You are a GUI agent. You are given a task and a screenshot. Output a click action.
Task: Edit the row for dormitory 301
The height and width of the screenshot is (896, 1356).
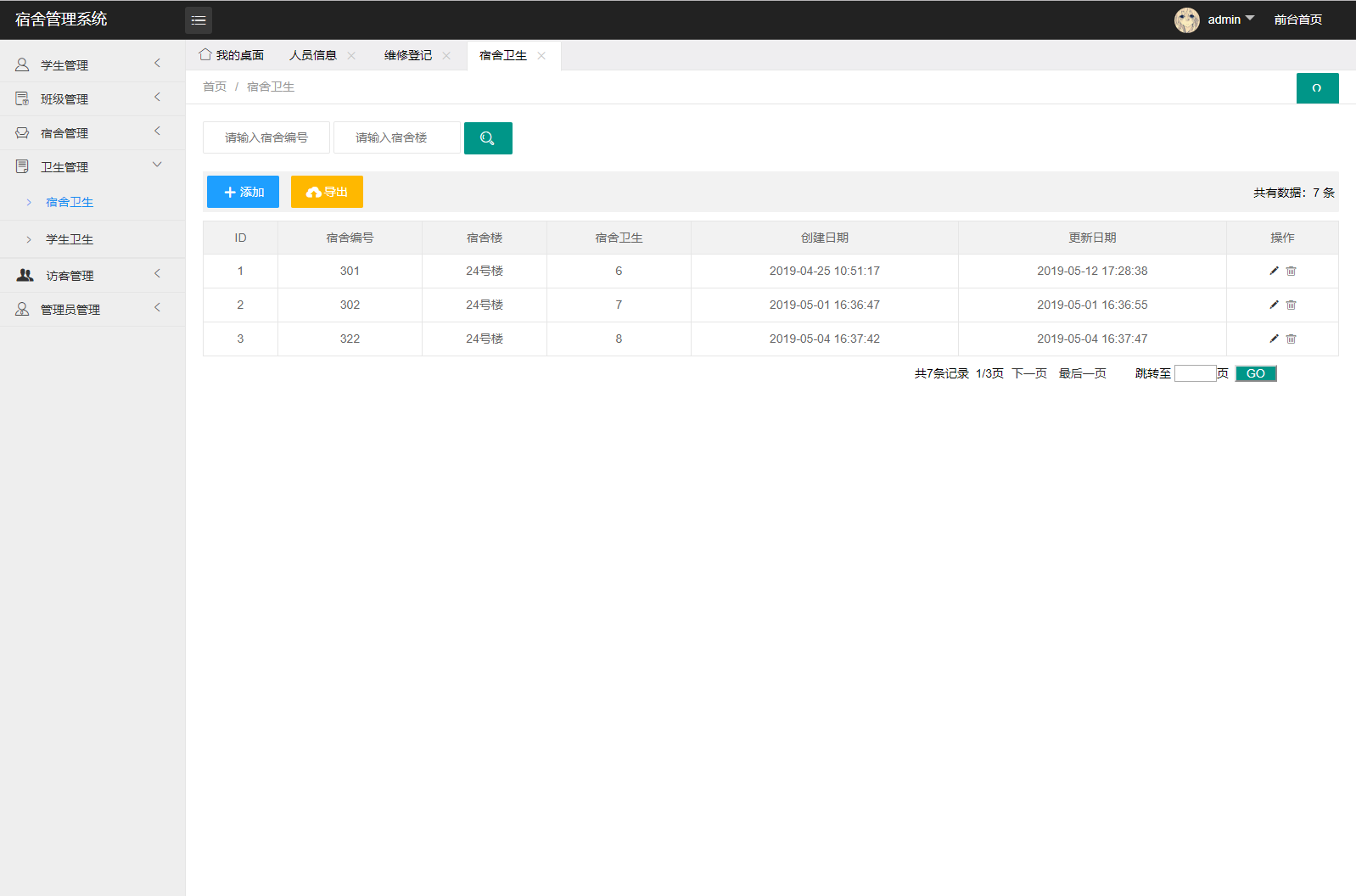(1274, 271)
